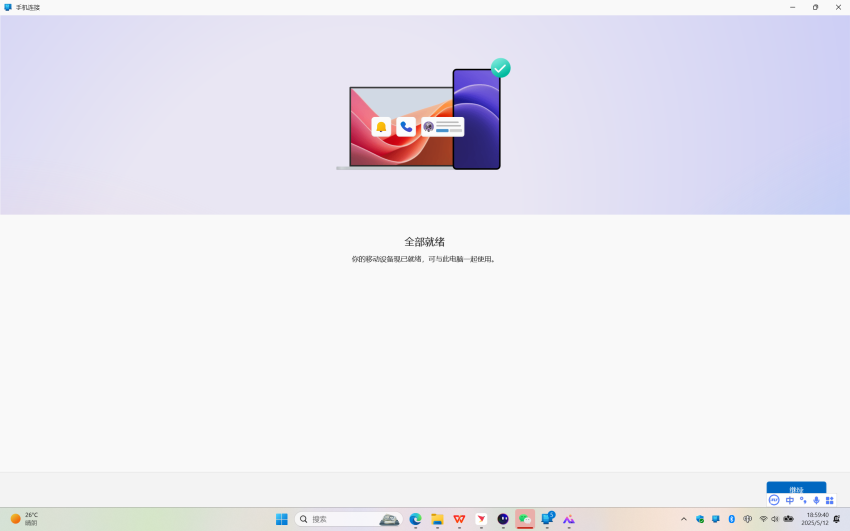Toggle the punctuation mode on the IME bar
The height and width of the screenshot is (531, 850).
pos(803,500)
